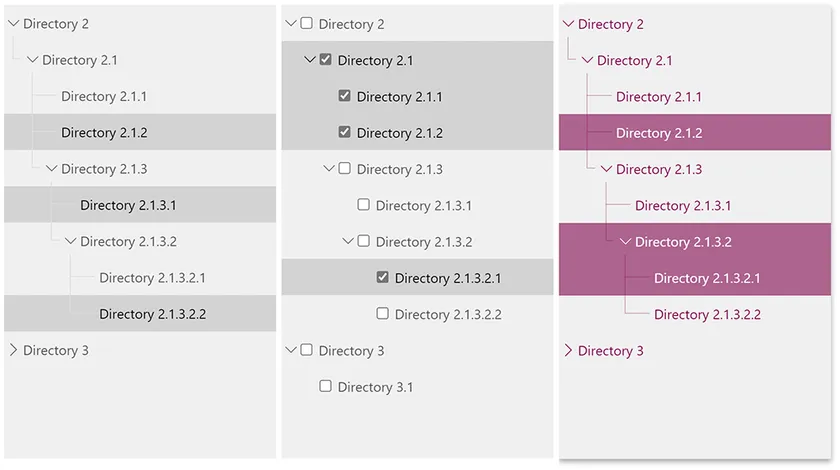Uncheck the Directory 2.1.1 checkbox
The height and width of the screenshot is (470, 840).
[345, 97]
